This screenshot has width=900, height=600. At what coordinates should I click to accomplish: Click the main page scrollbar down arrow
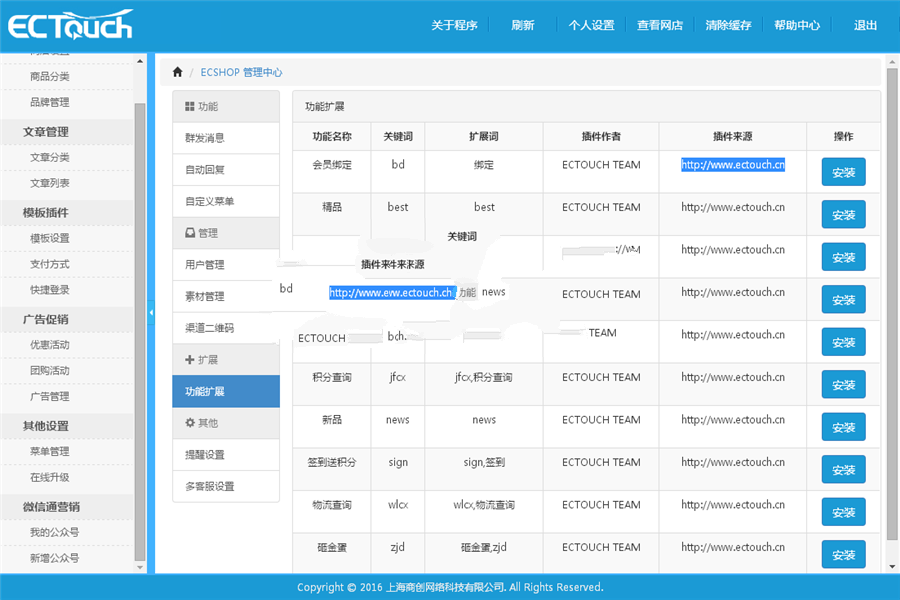point(892,567)
